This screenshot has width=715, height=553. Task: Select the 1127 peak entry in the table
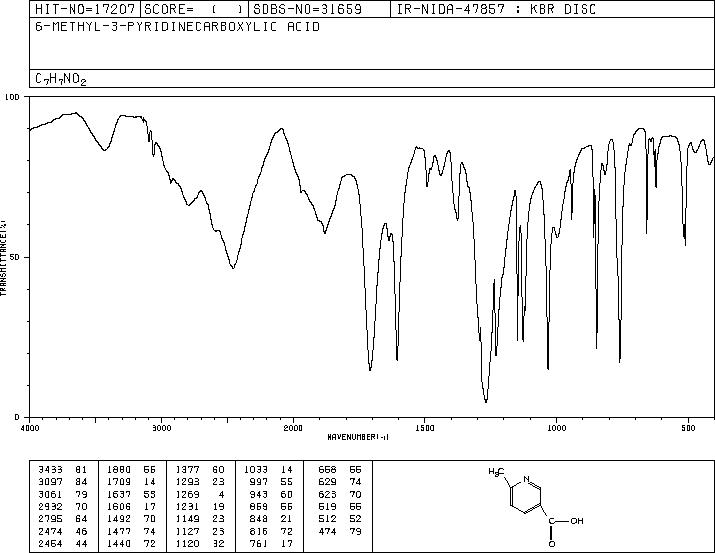coord(200,532)
